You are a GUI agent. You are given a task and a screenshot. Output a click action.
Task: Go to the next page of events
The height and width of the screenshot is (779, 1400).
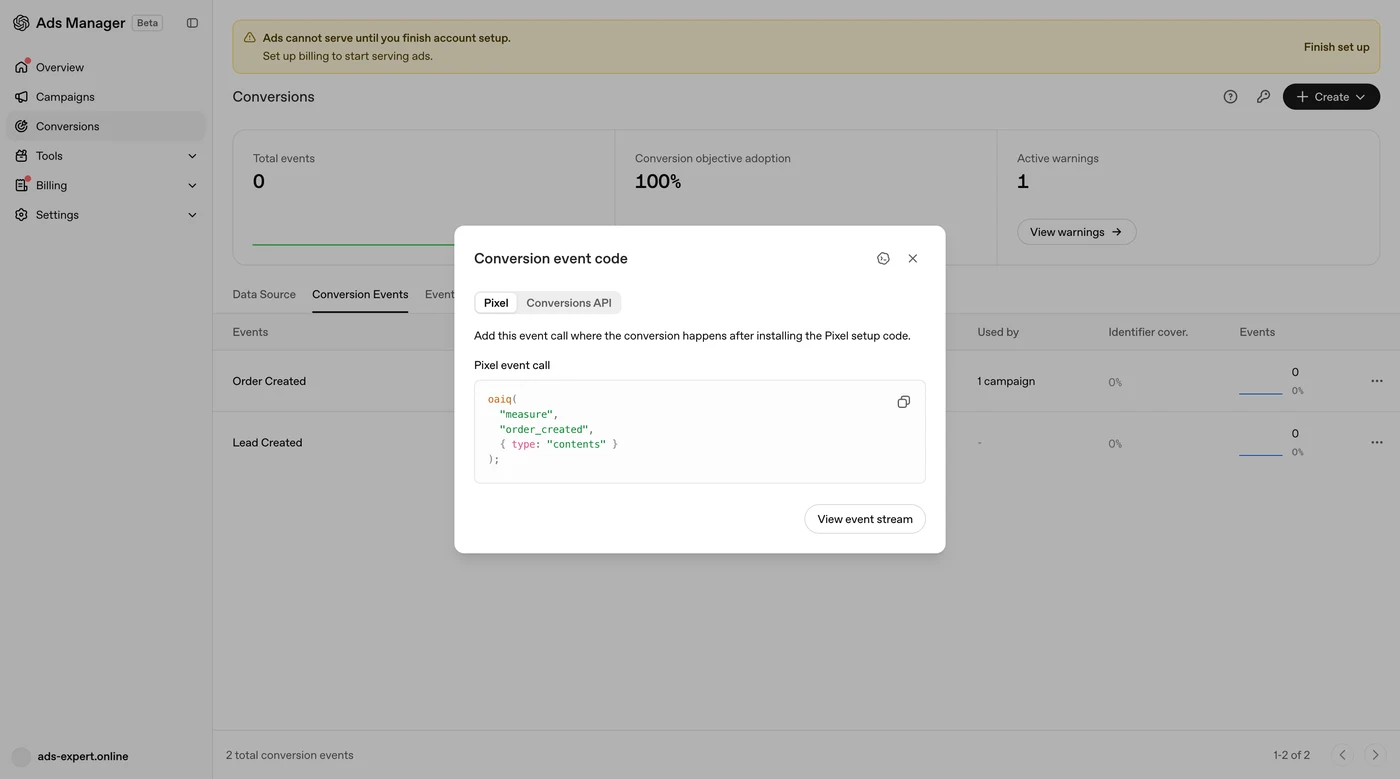pos(1375,755)
